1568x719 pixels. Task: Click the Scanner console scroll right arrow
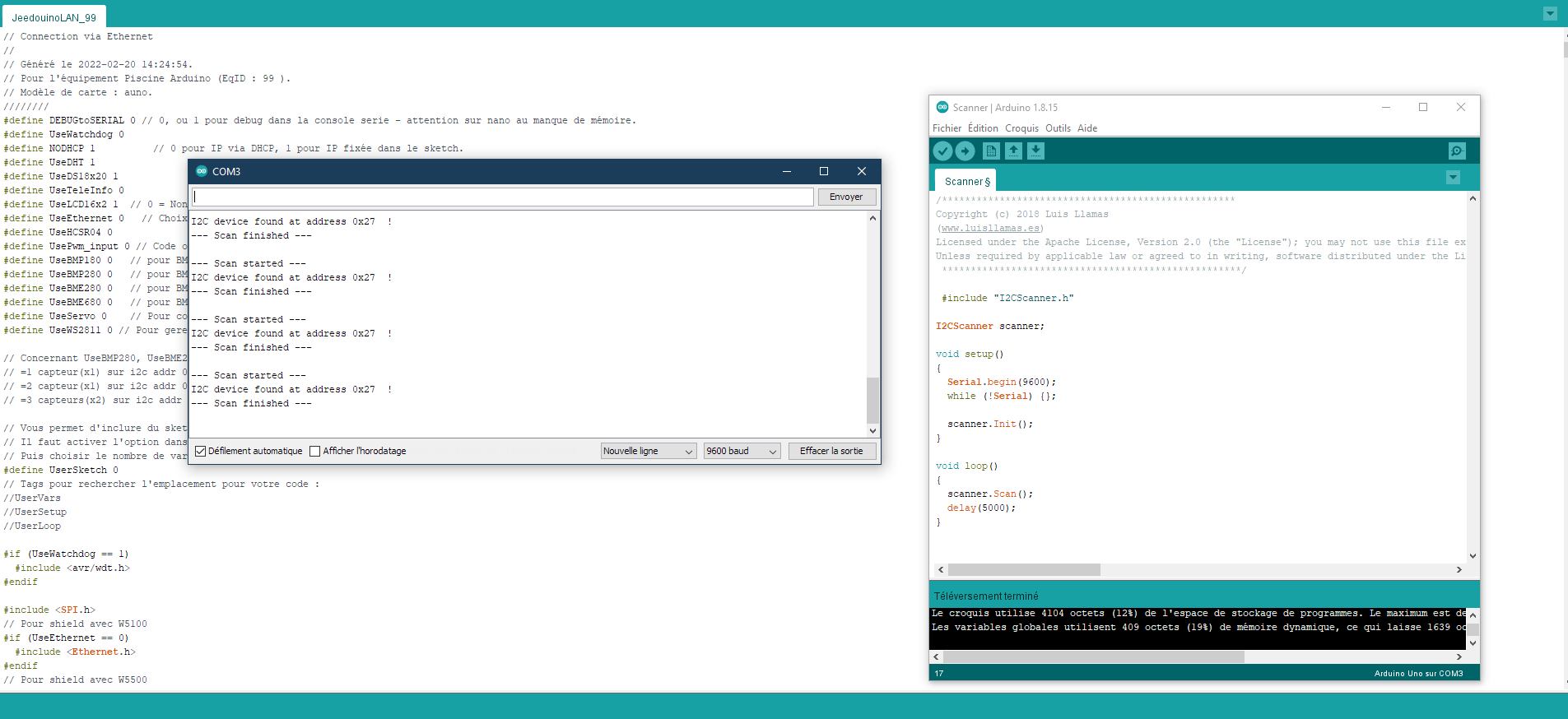click(1459, 656)
